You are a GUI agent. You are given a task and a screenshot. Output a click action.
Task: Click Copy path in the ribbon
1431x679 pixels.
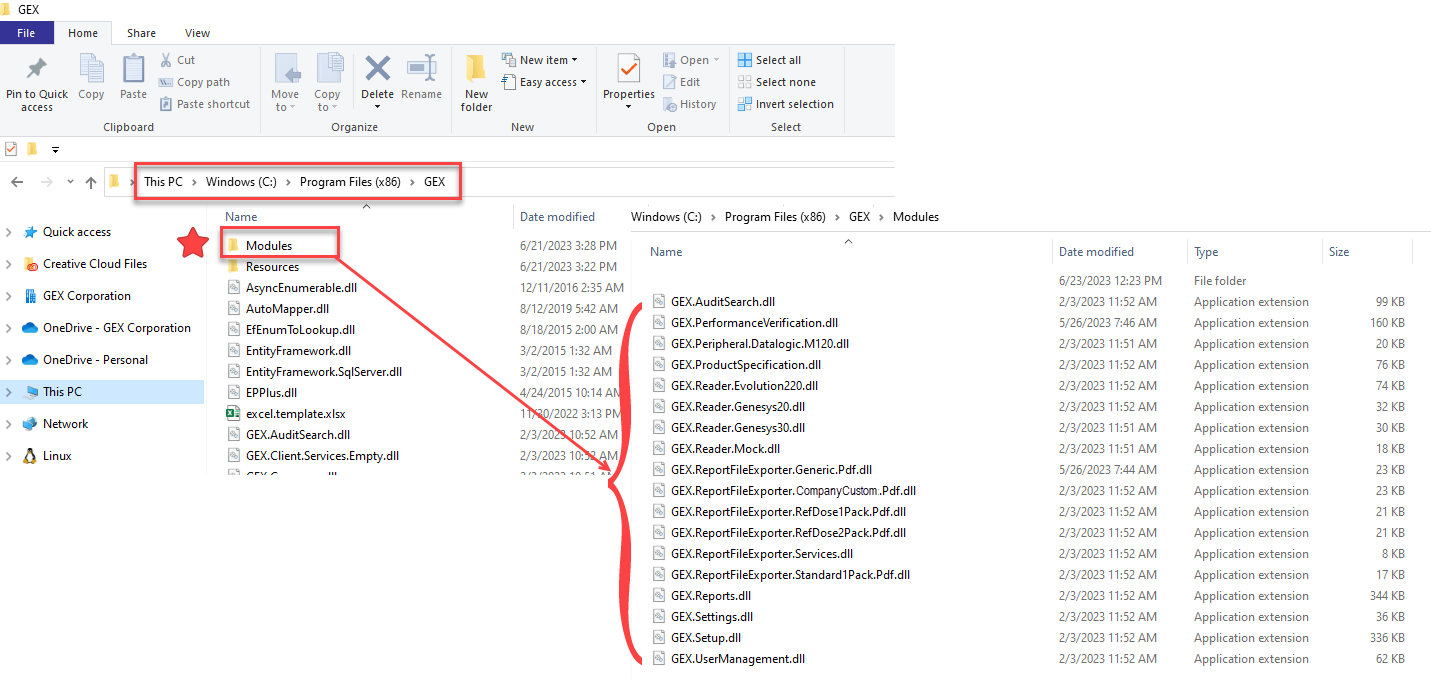click(194, 82)
